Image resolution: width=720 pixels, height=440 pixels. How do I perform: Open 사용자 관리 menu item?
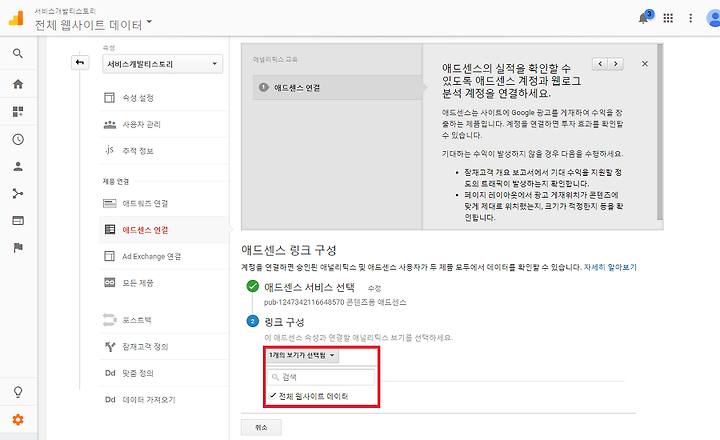click(x=164, y=124)
